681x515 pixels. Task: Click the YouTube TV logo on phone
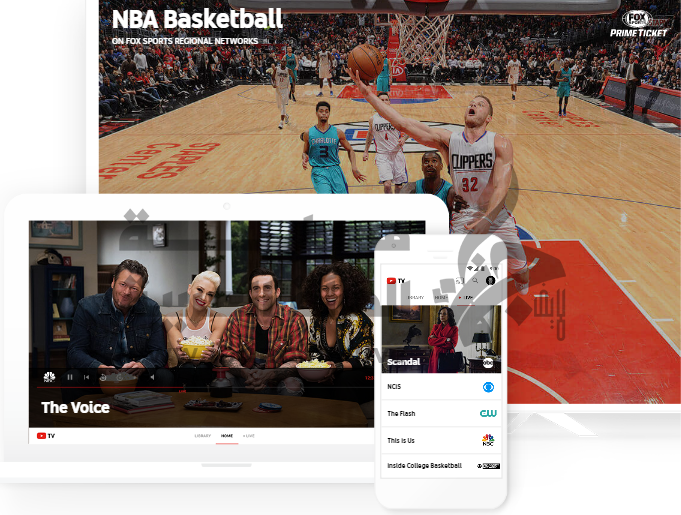coord(396,281)
